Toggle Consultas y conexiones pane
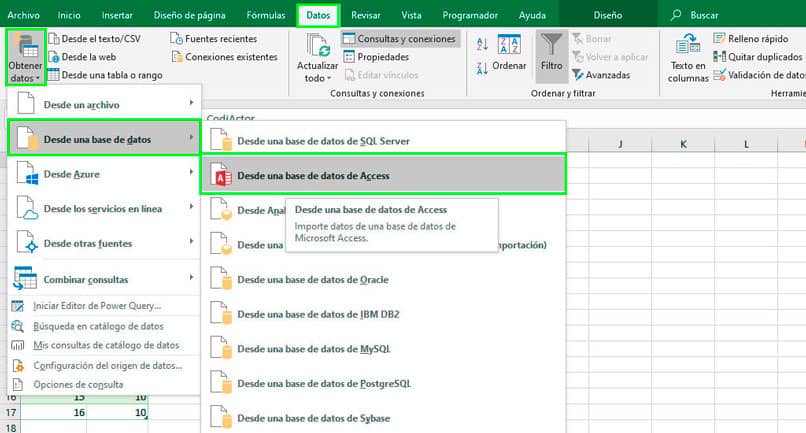The width and height of the screenshot is (806, 433). pyautogui.click(x=400, y=39)
